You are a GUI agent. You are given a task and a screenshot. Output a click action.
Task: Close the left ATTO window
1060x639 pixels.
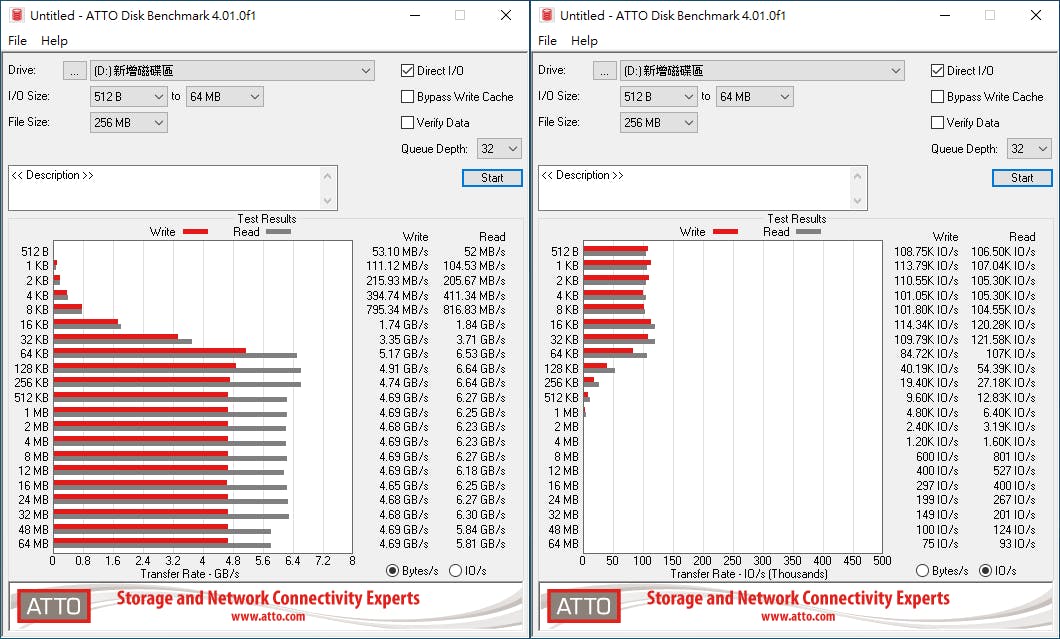tap(506, 15)
